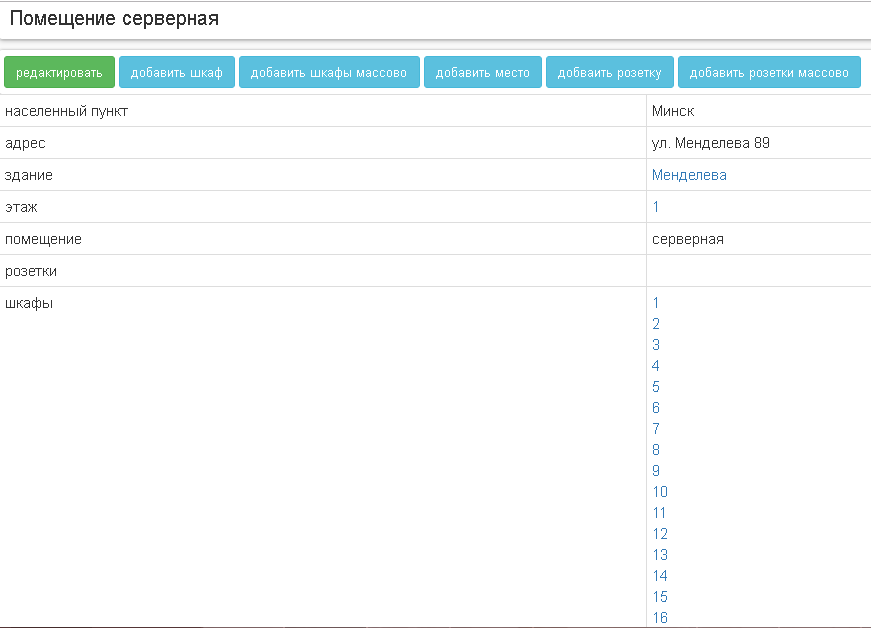871x628 pixels.
Task: Click the розетки label
Action: [31, 271]
